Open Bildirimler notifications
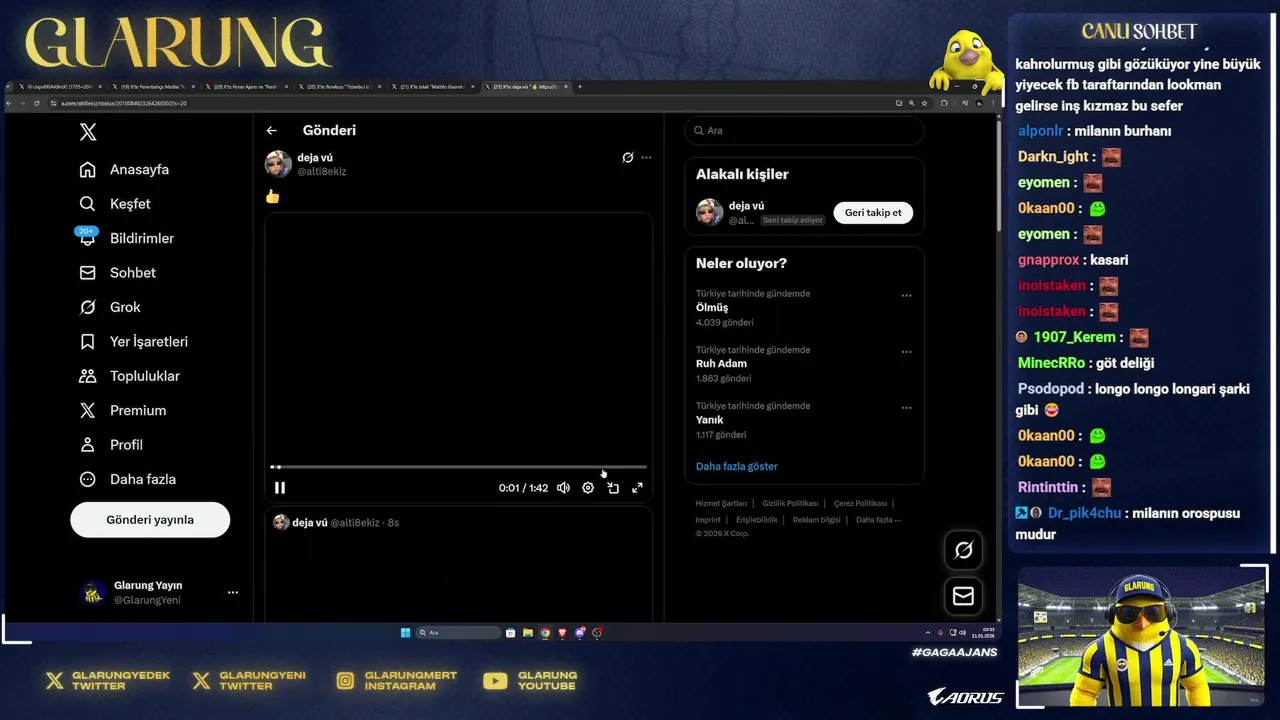Screen dimensions: 1280x720 (127, 238)
